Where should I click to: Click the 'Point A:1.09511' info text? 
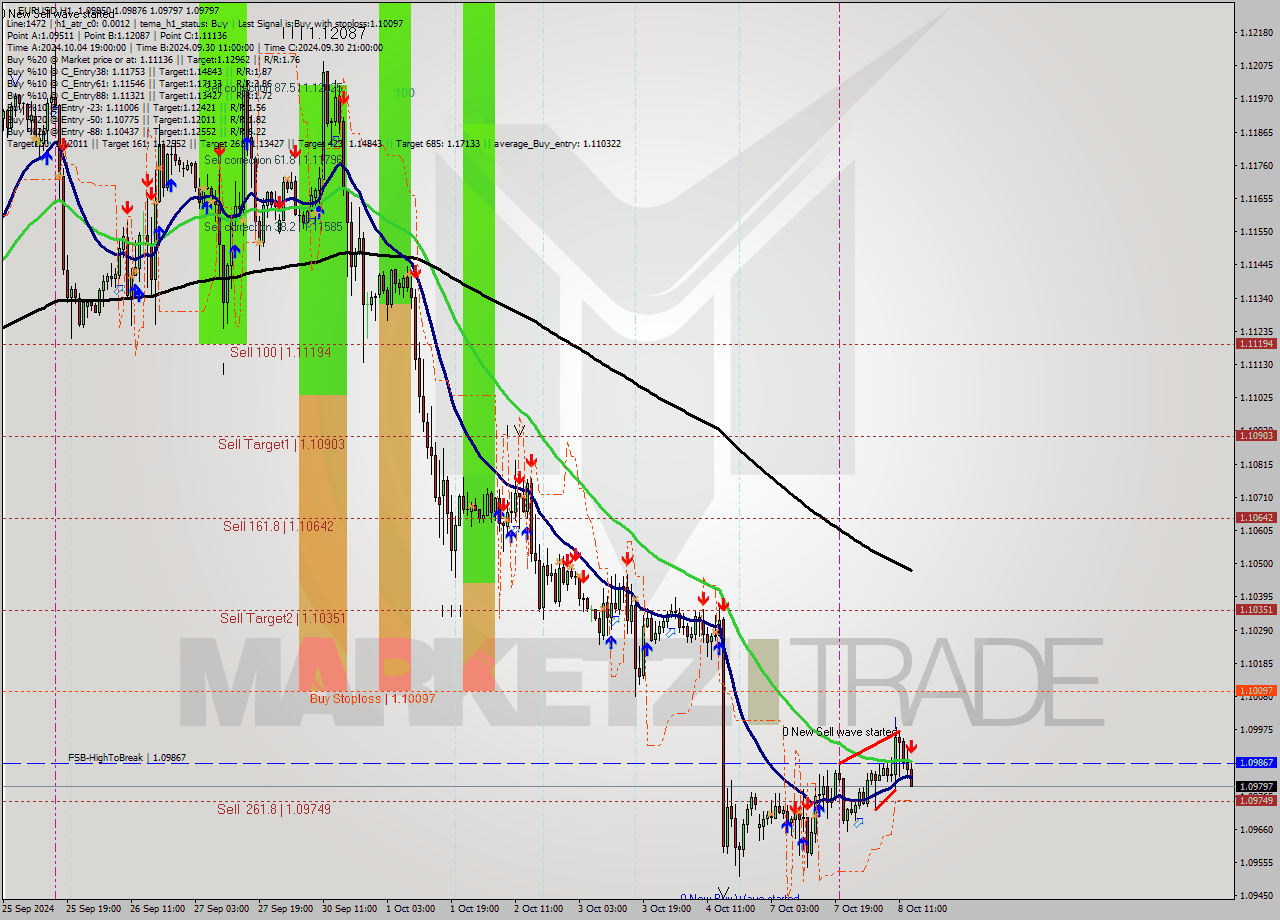coord(39,35)
